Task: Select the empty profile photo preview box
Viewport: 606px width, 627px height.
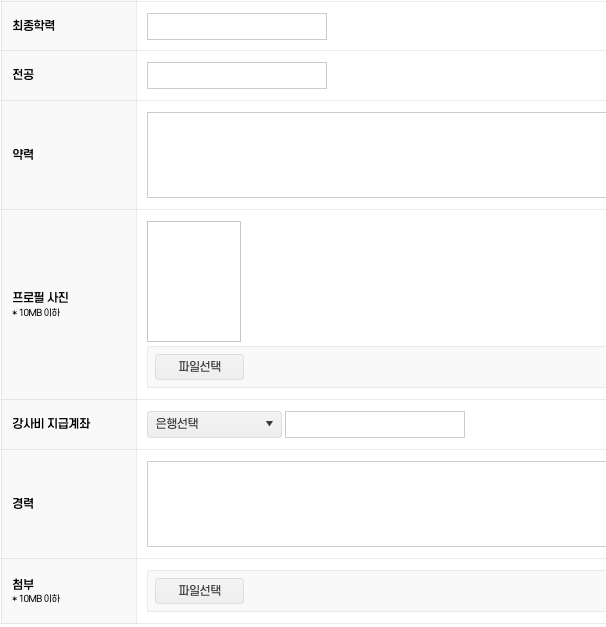Action: pos(194,281)
